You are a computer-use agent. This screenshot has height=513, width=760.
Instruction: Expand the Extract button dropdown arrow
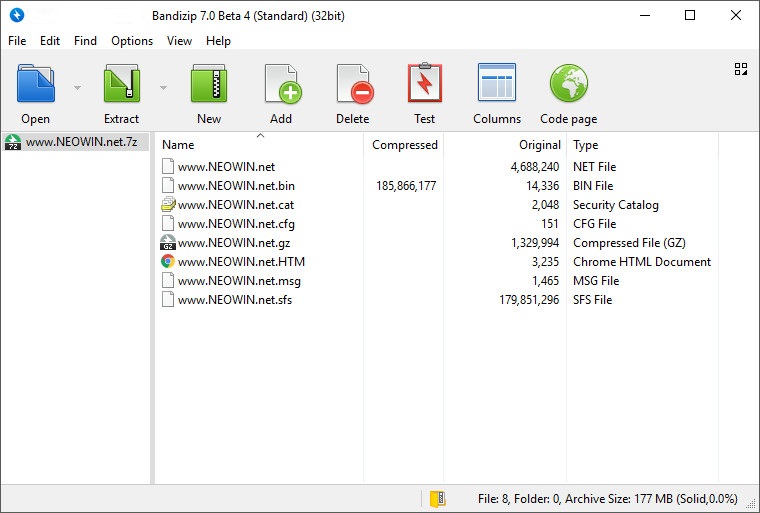pyautogui.click(x=164, y=88)
